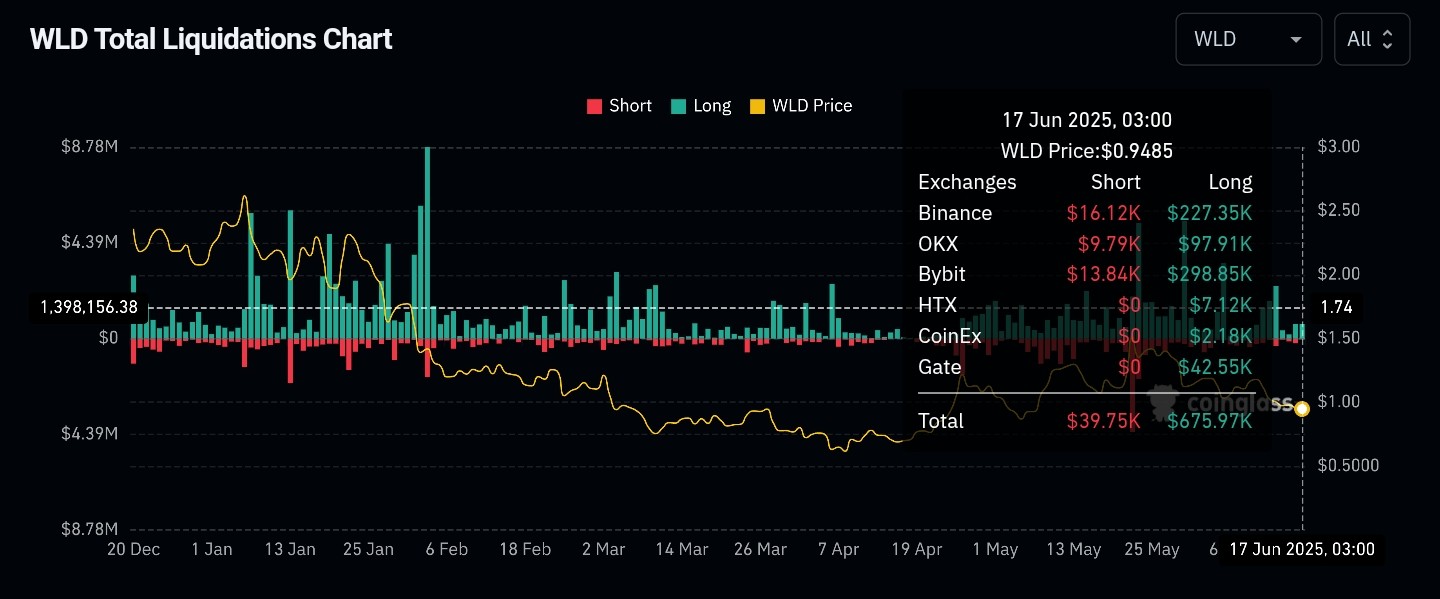Click the caret arrow in WLD dropdown

click(x=1296, y=40)
